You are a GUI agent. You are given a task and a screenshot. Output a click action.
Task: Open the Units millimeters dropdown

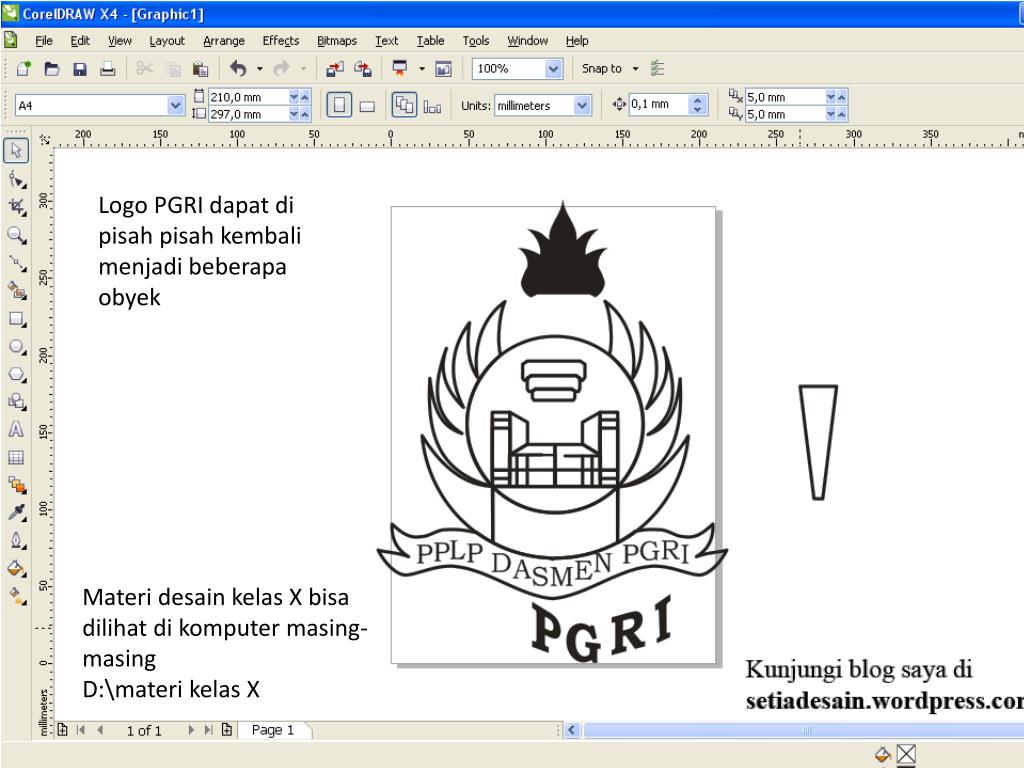[x=583, y=105]
